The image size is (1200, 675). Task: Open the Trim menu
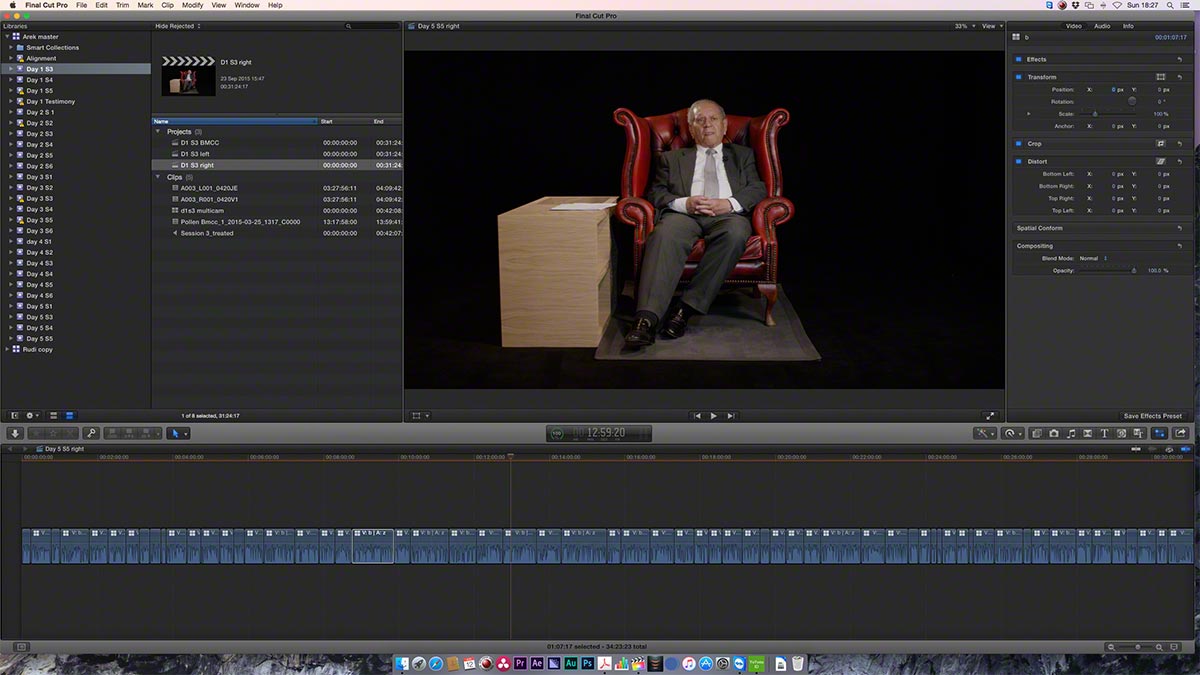[x=122, y=5]
